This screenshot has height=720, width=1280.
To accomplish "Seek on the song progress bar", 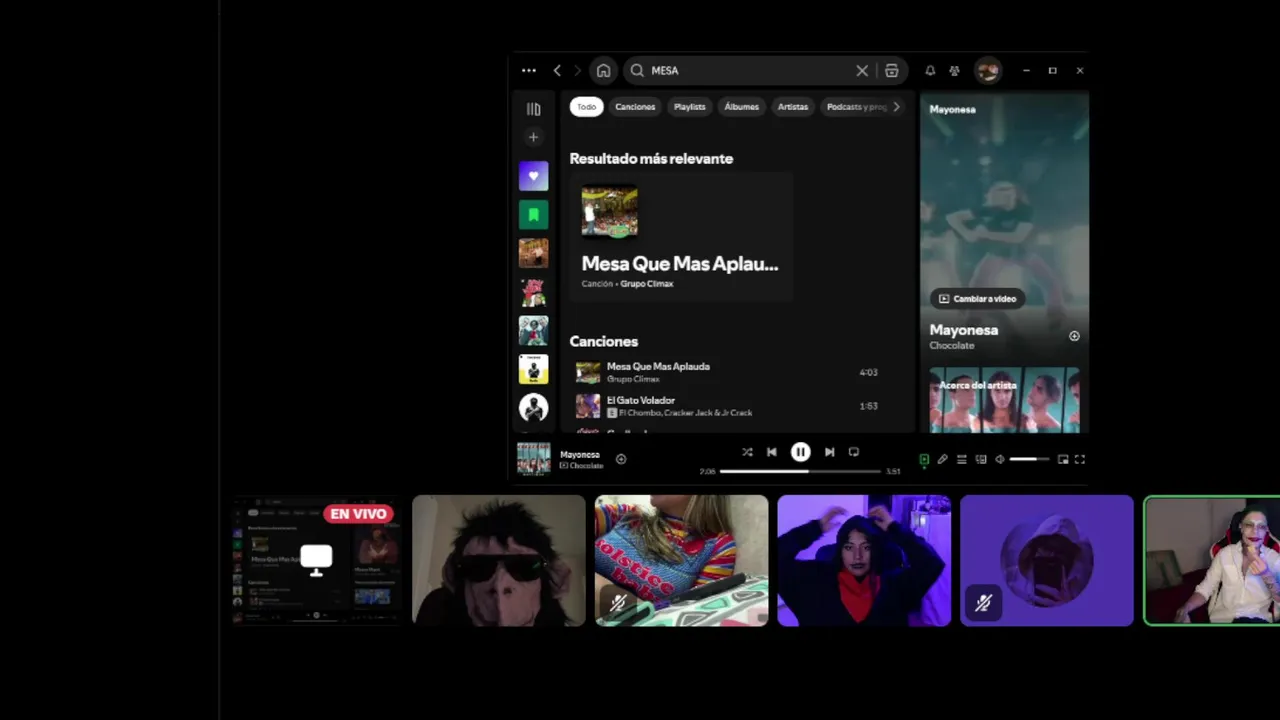I will click(800, 471).
